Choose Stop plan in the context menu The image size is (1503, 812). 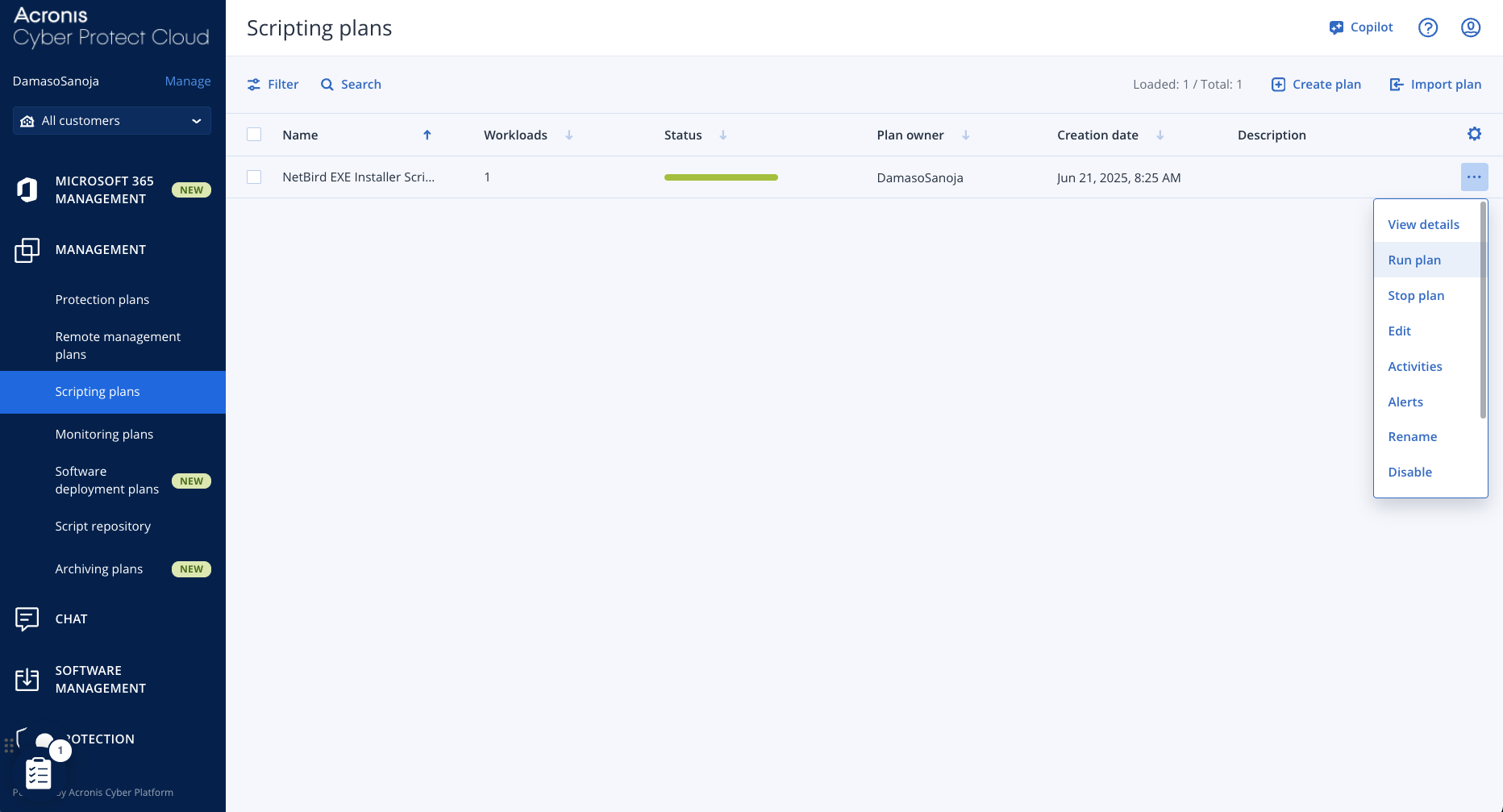pos(1415,295)
